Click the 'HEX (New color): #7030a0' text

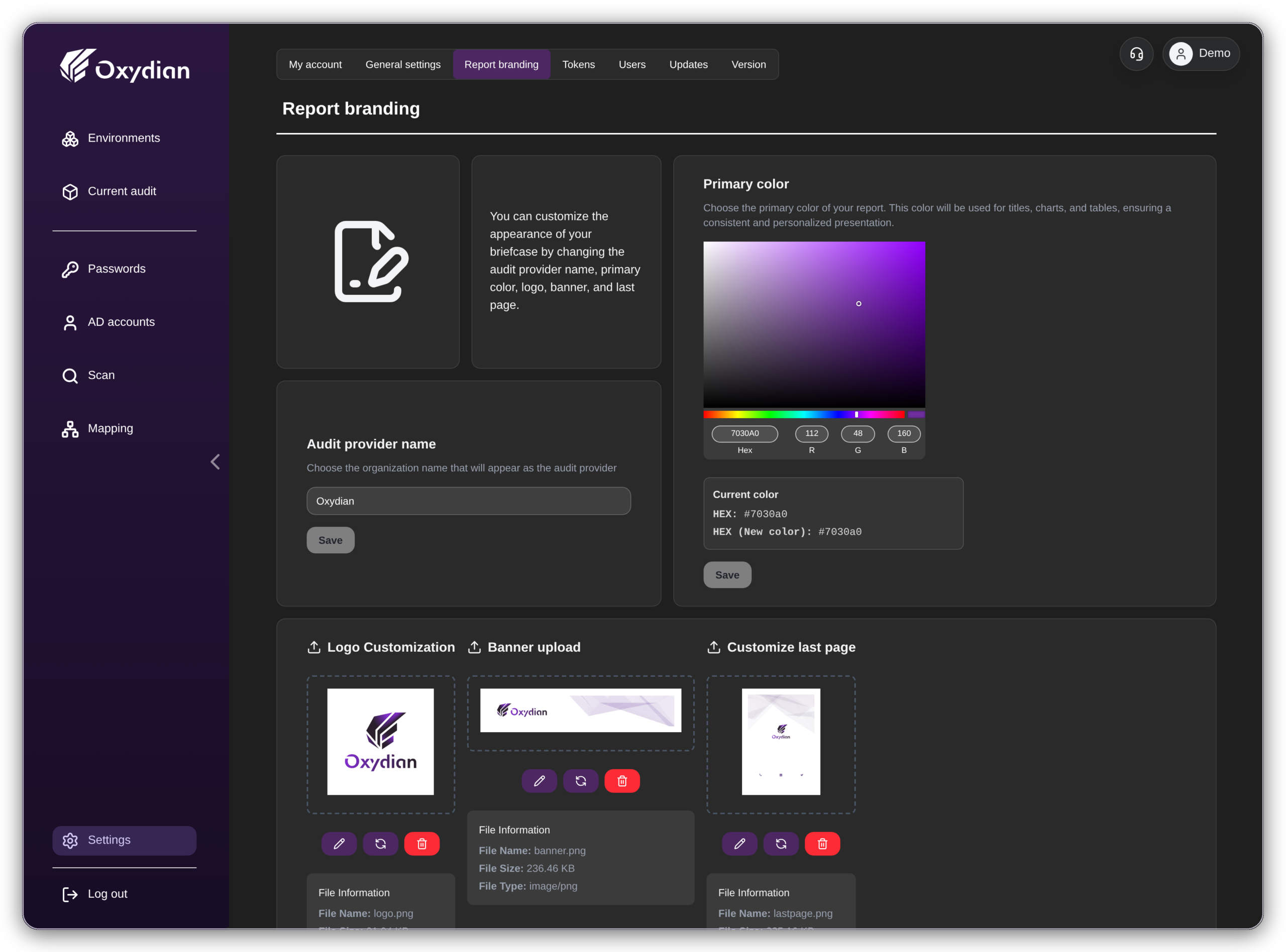(787, 532)
